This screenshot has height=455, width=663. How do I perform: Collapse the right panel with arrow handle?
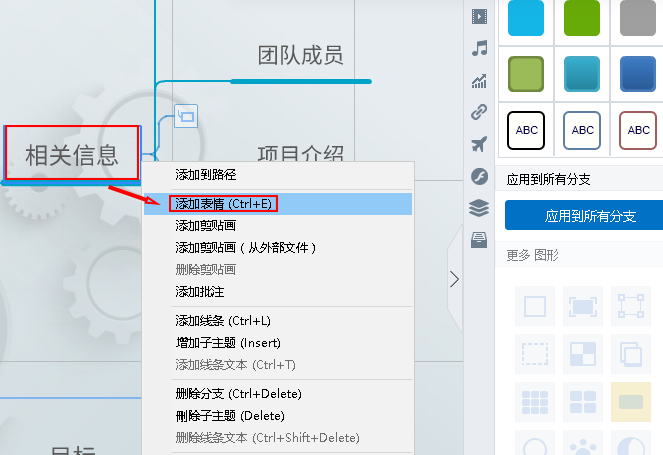coord(455,280)
